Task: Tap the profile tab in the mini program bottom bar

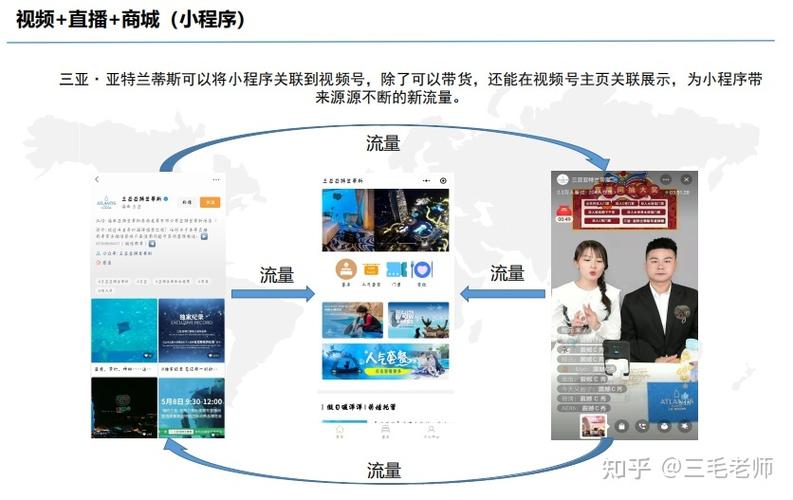Action: 431,431
